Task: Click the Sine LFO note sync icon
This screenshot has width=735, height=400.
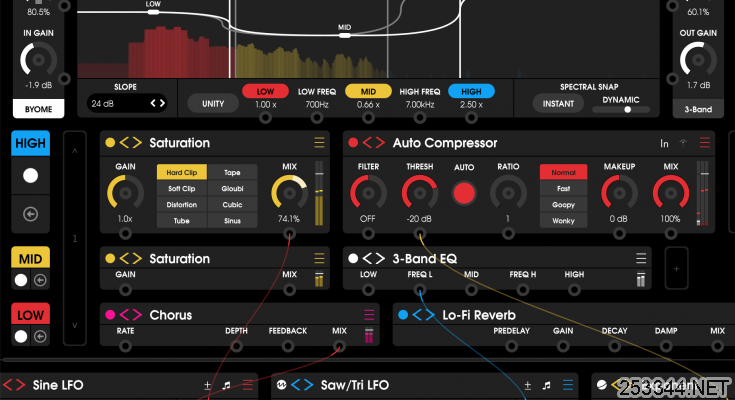Action: click(226, 385)
